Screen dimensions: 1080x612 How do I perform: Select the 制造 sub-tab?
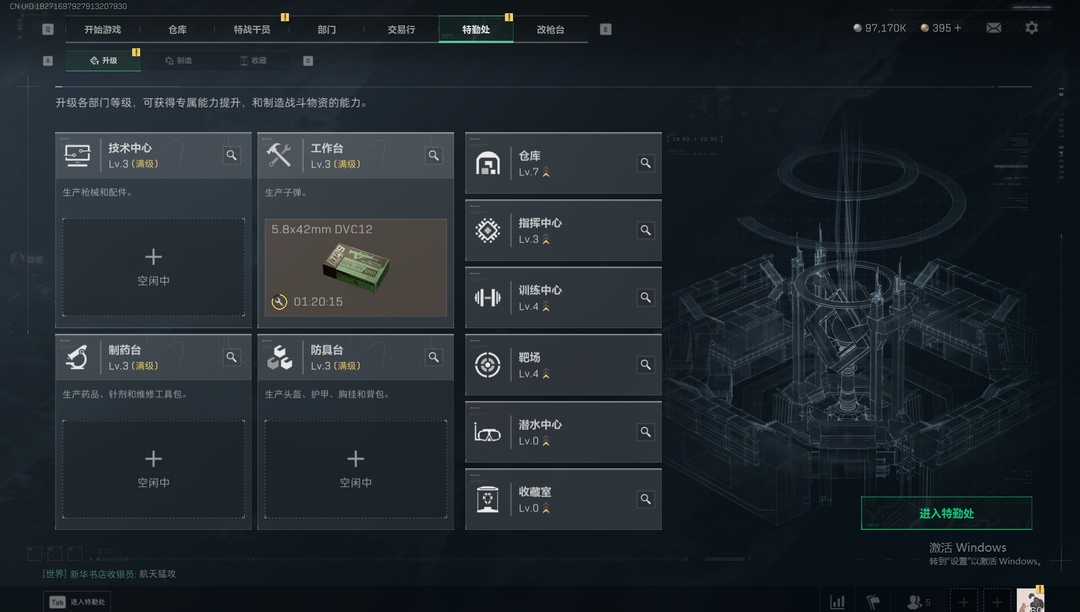[178, 61]
